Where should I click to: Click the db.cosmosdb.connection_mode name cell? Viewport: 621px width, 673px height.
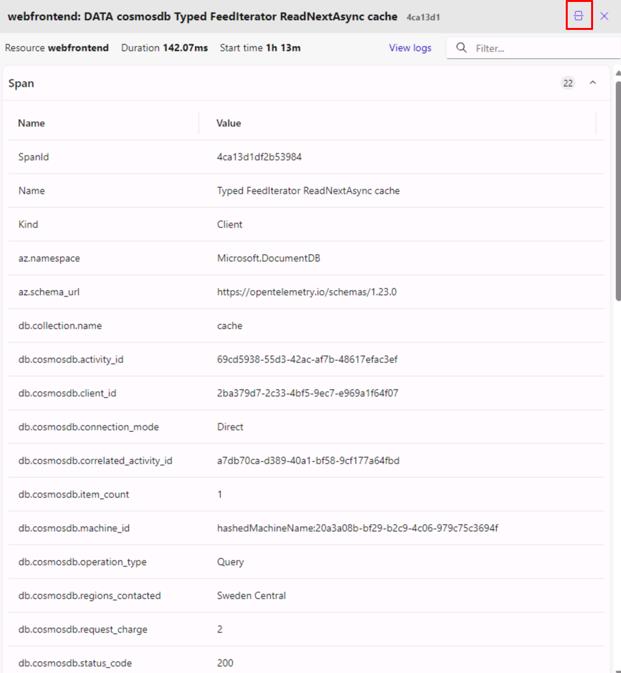89,427
